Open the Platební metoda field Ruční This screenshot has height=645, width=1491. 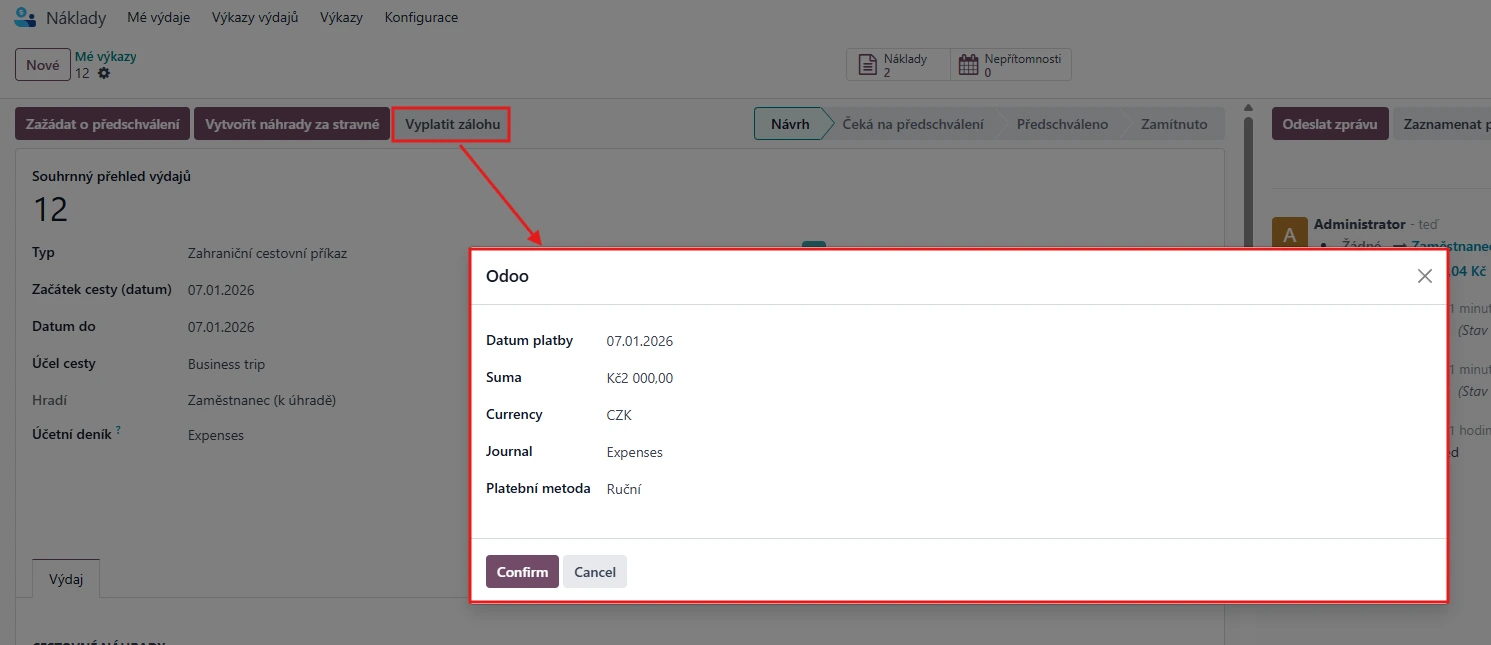pos(624,489)
